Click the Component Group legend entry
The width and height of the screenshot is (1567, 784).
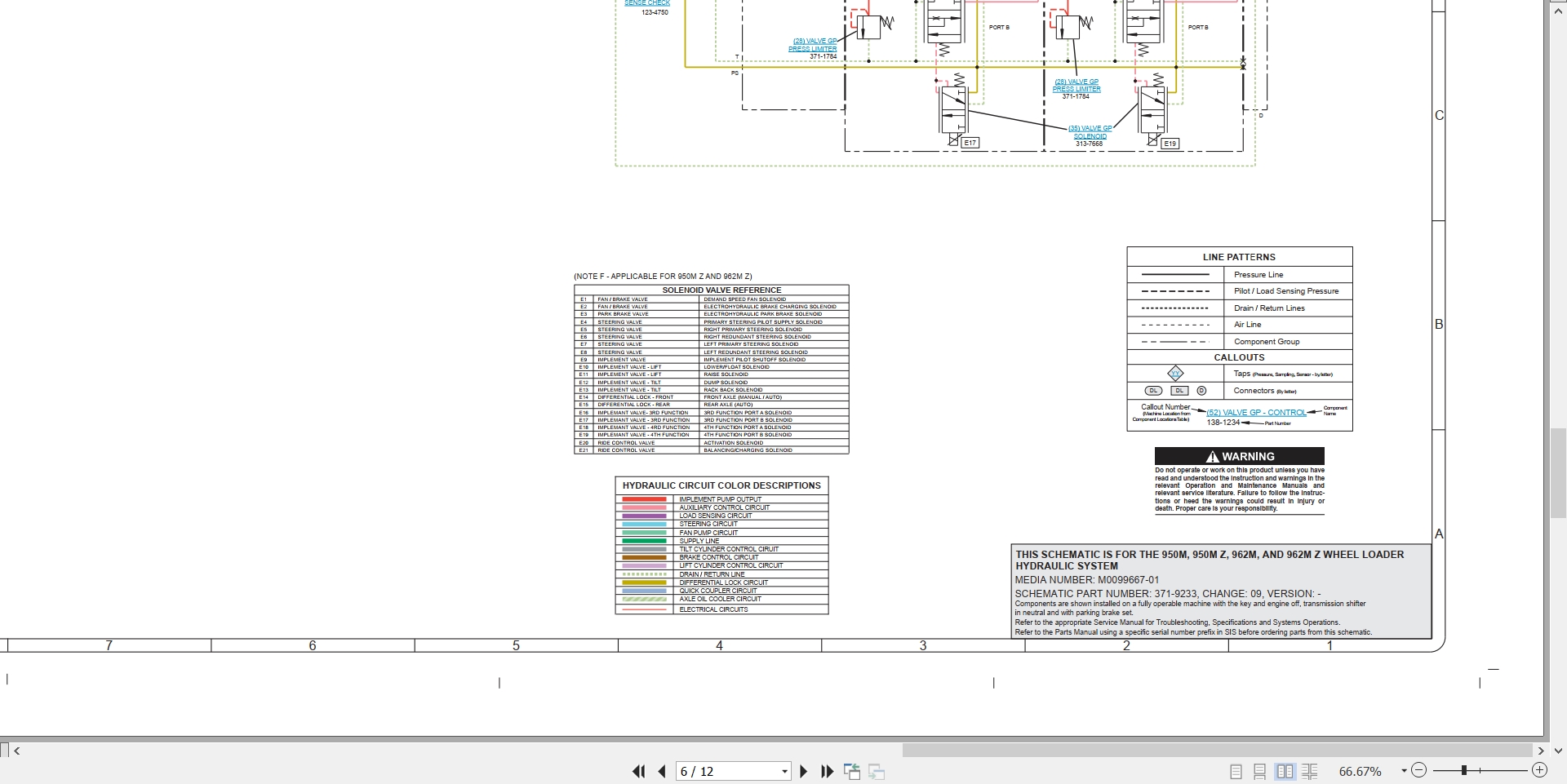1267,342
